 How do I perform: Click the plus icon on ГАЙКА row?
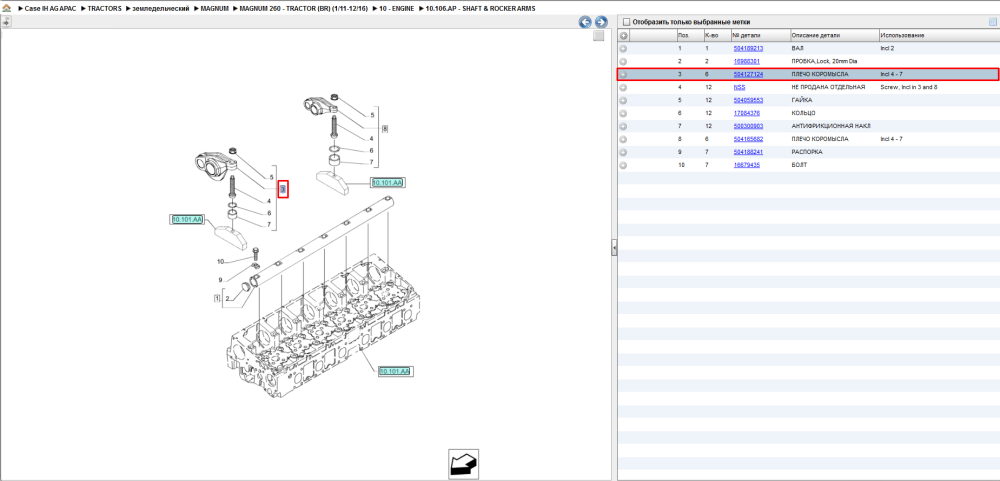click(x=623, y=100)
